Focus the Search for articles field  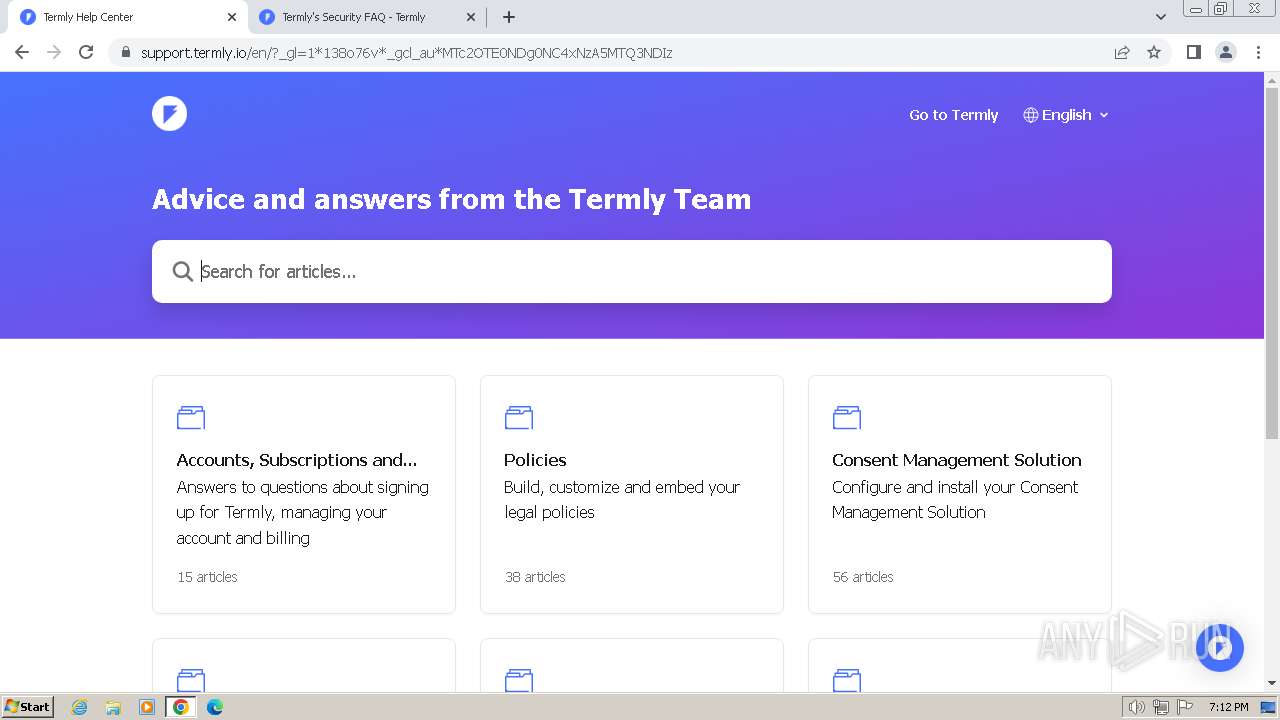632,271
